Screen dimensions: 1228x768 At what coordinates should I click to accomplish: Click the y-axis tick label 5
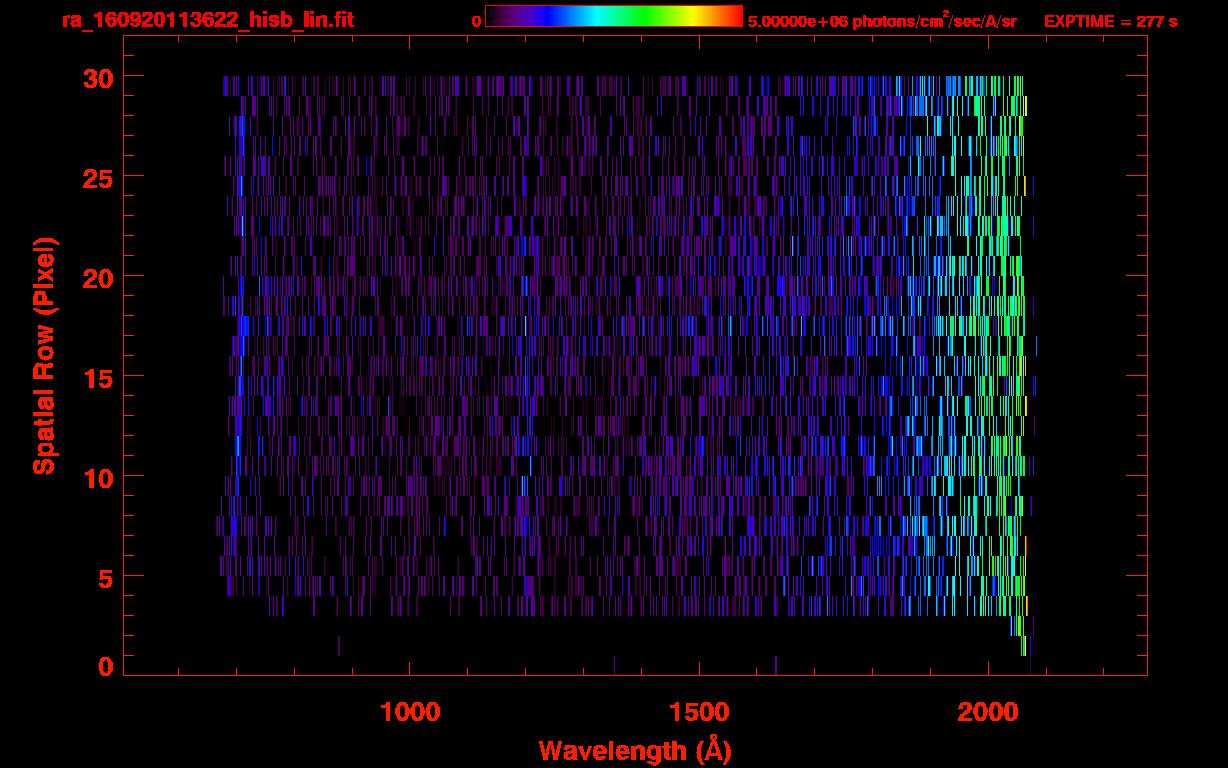106,577
